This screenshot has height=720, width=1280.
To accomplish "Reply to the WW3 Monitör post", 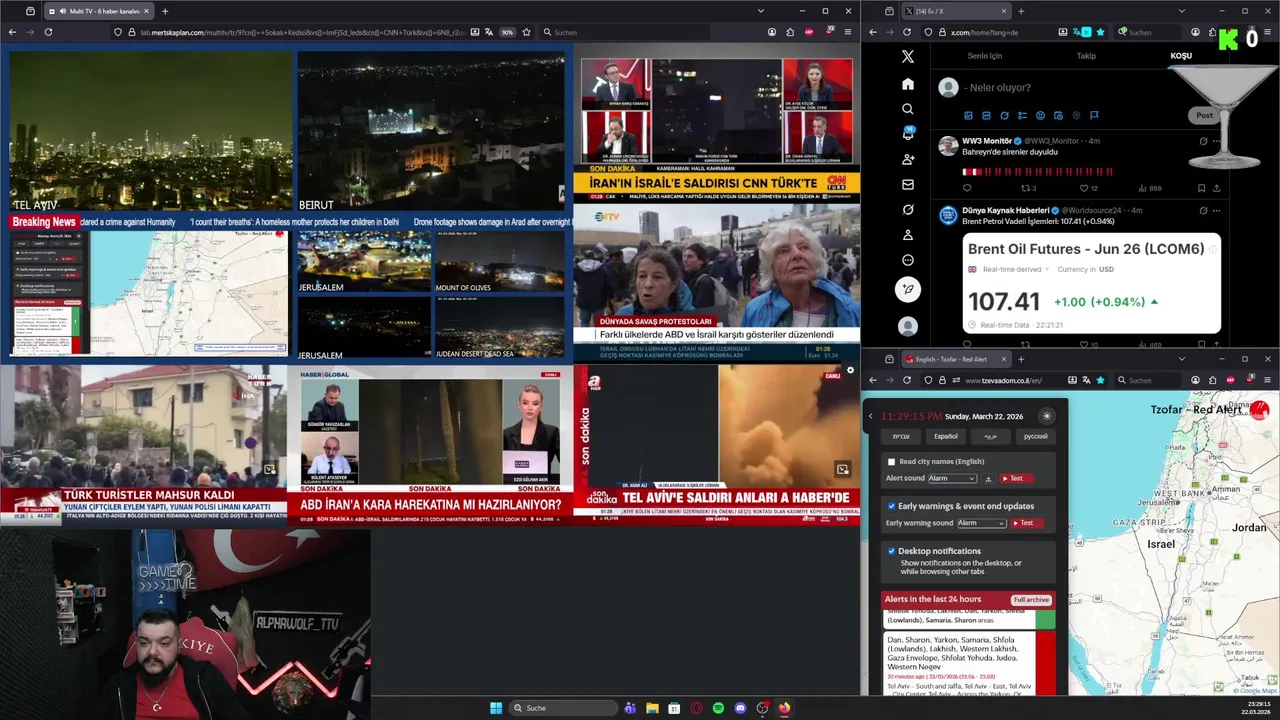I will [x=967, y=188].
